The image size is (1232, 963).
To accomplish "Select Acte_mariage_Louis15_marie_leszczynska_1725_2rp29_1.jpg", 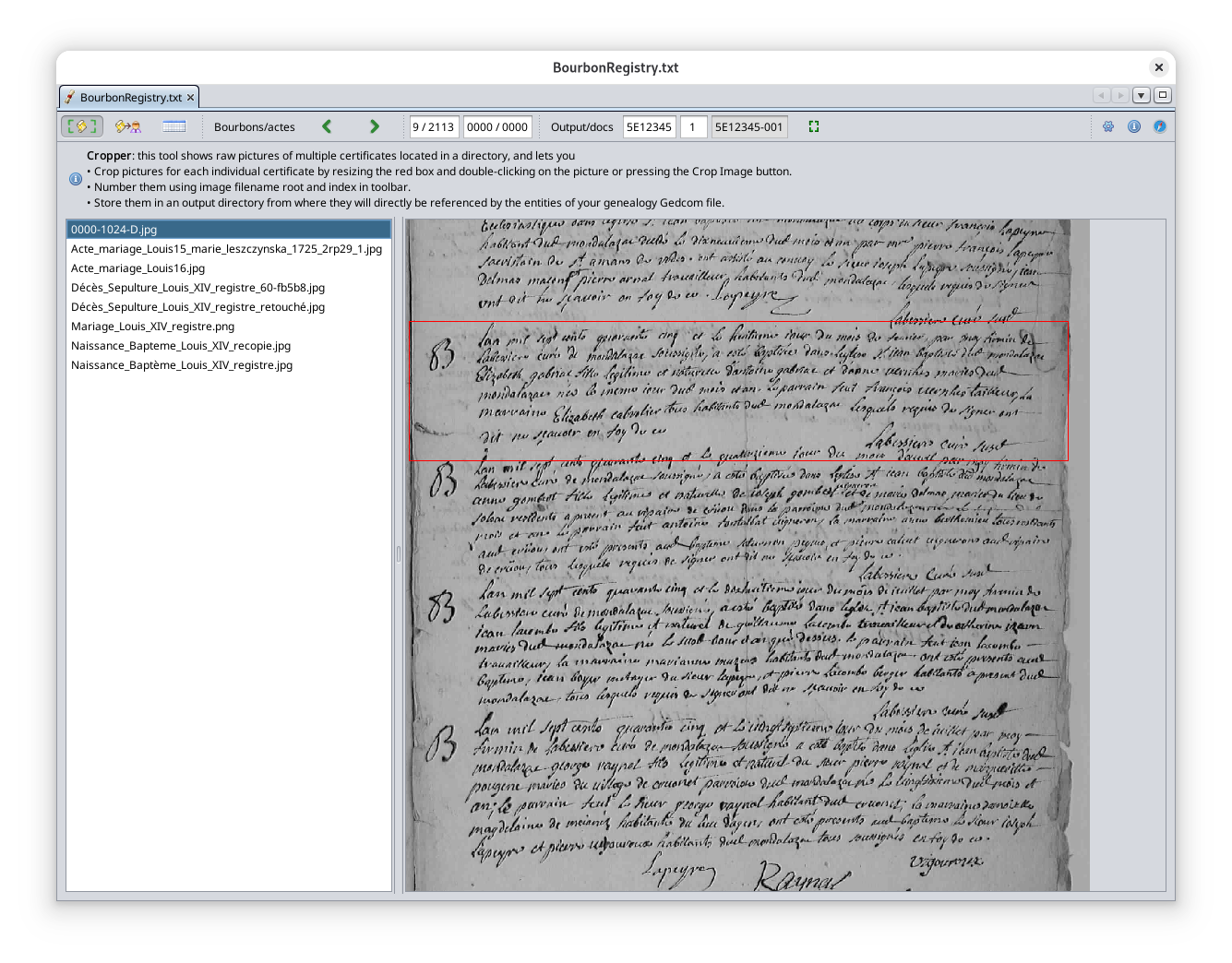I will [x=229, y=249].
